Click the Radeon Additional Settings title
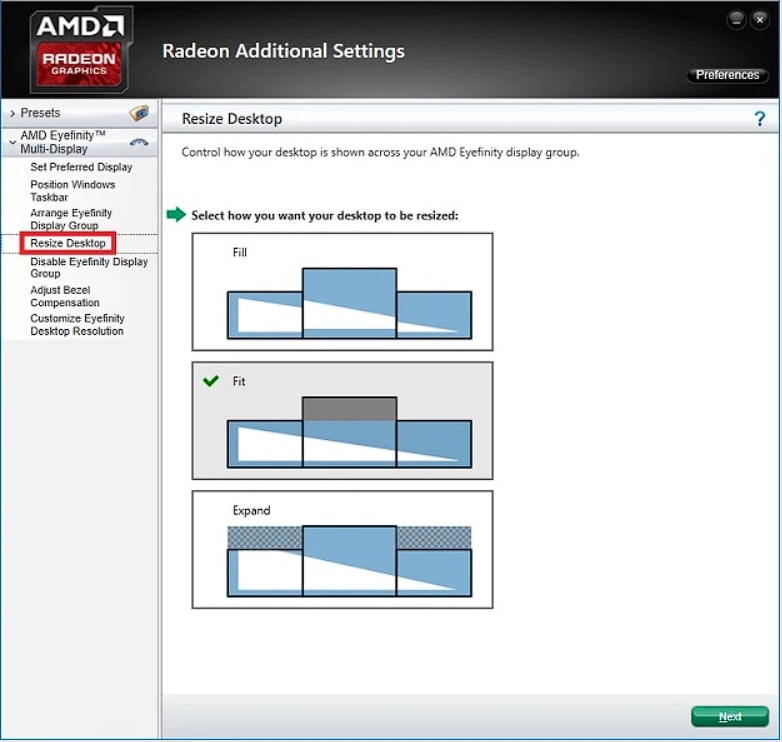This screenshot has height=742, width=782. [283, 51]
